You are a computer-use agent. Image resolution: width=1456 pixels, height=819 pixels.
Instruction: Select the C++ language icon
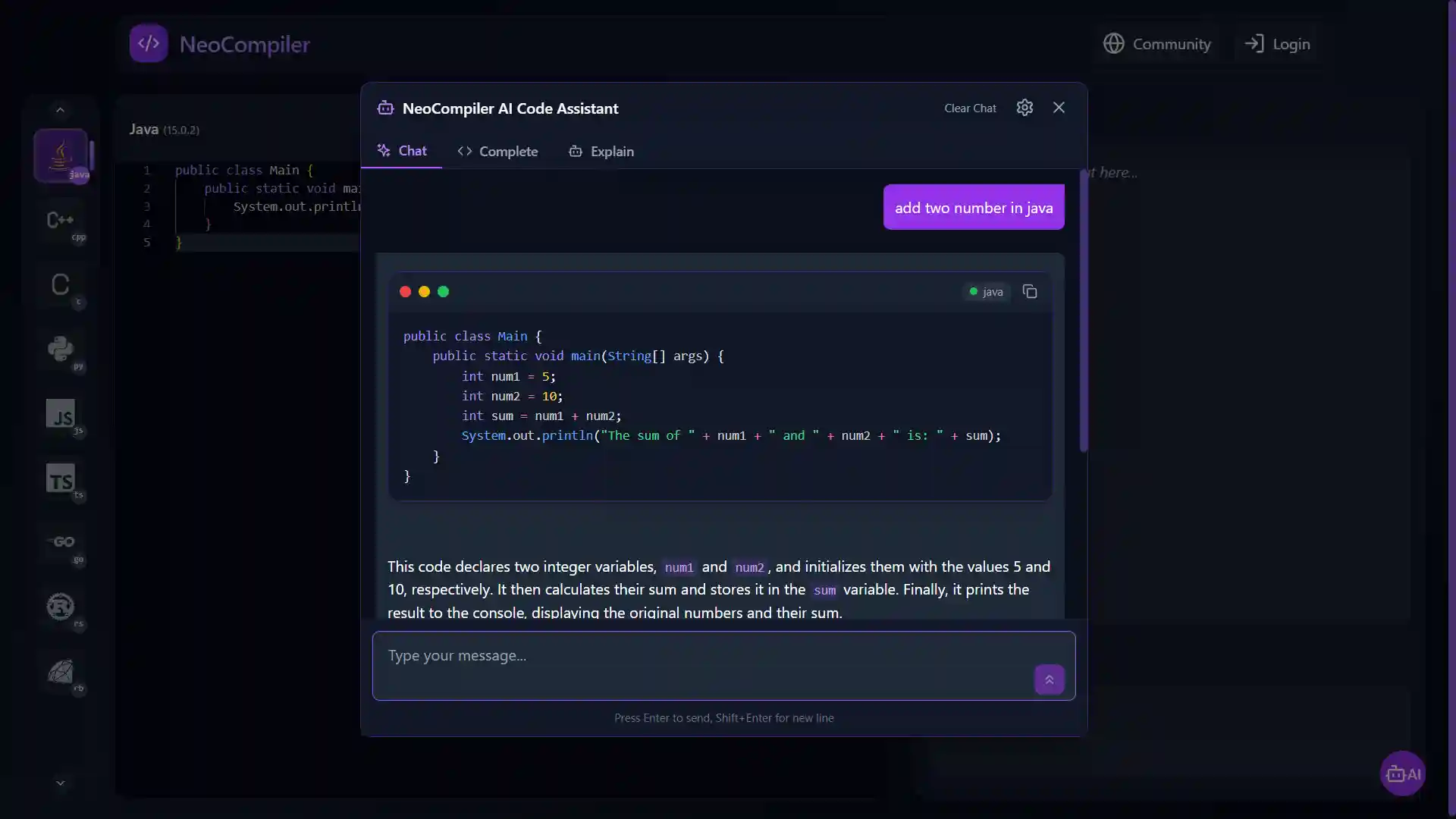61,220
